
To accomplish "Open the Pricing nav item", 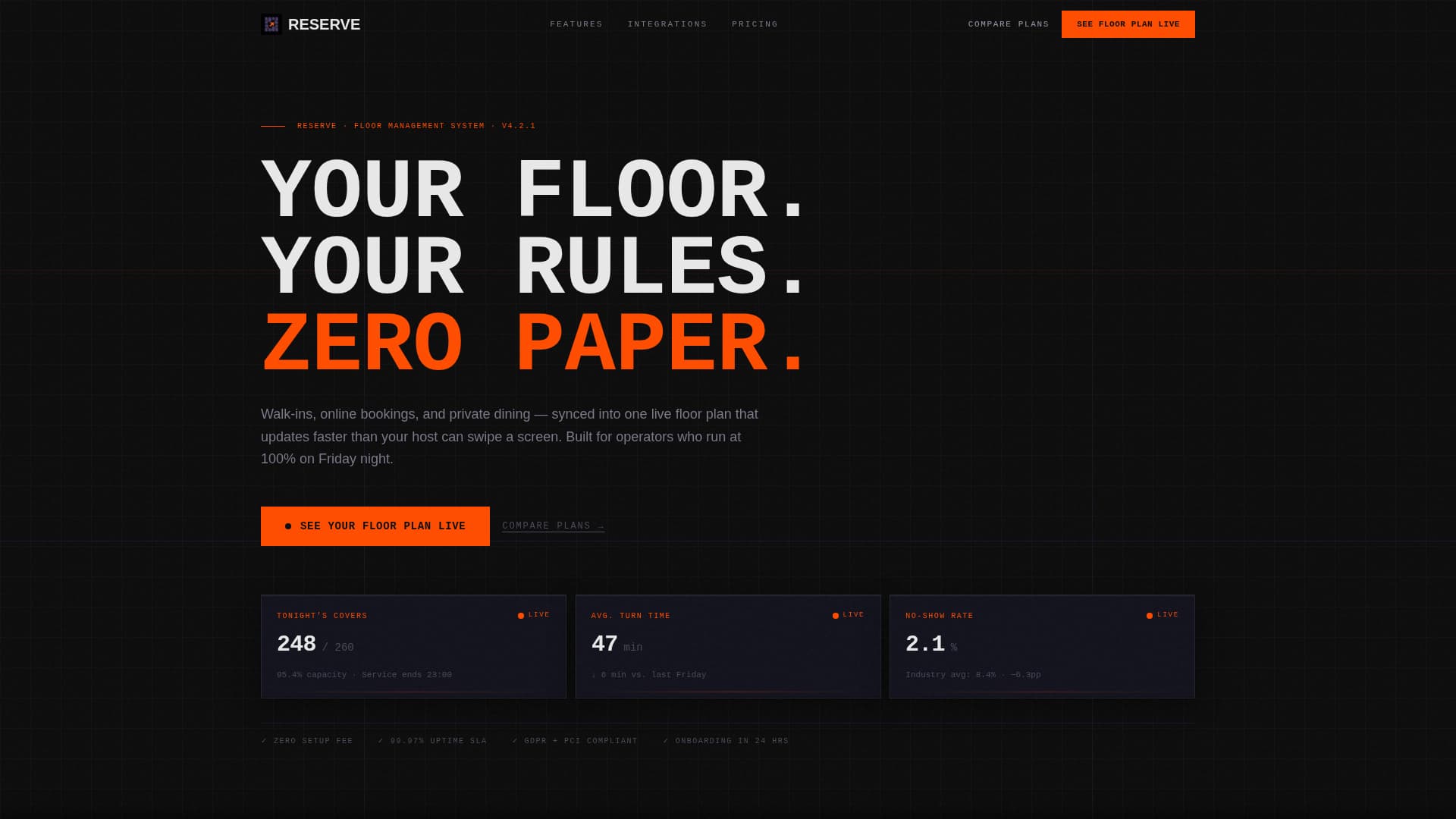I will [x=755, y=24].
